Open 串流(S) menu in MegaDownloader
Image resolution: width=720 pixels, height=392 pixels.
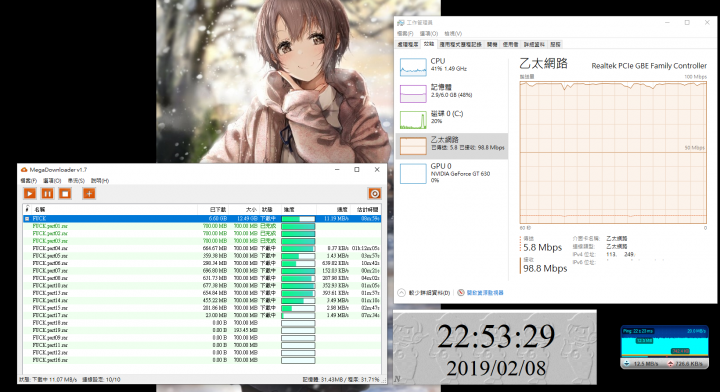[x=76, y=180]
